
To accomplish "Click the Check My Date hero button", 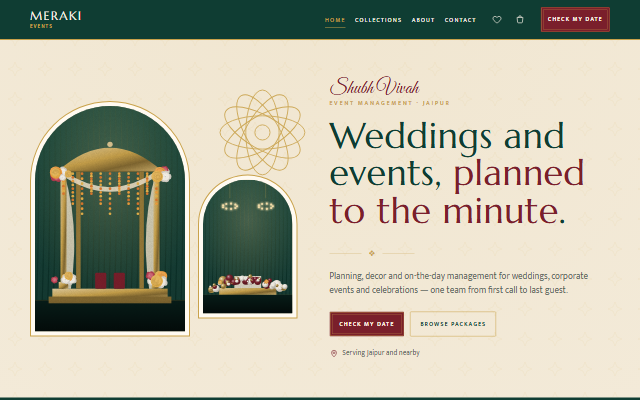I will point(367,324).
